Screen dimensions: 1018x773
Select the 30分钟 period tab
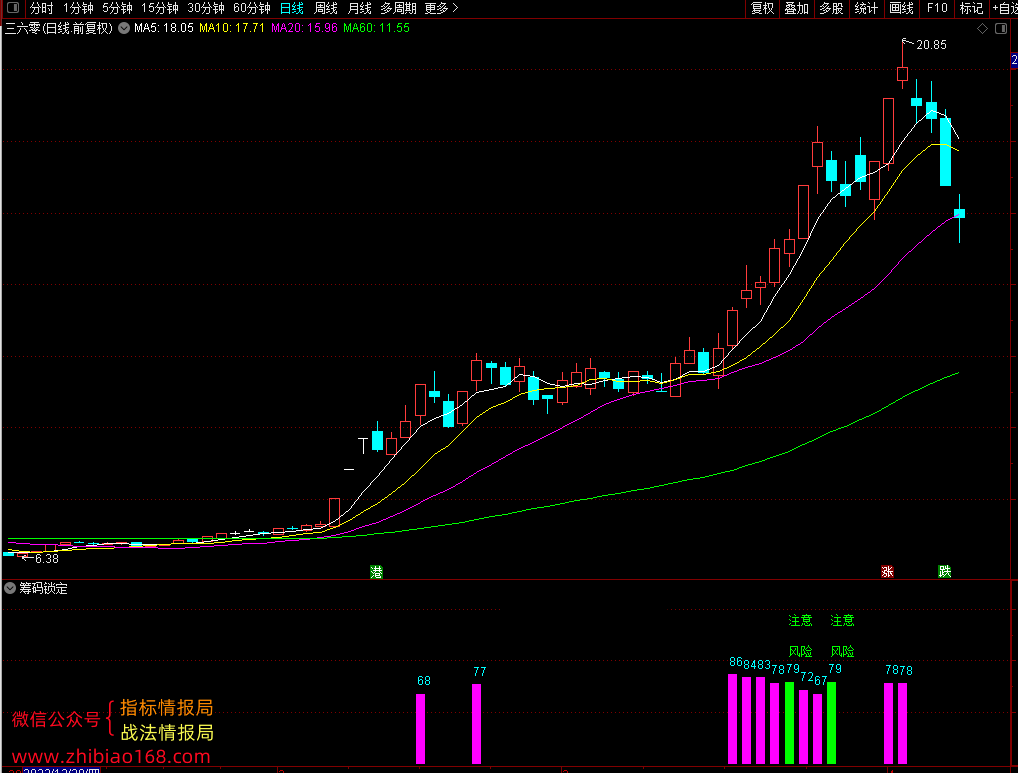(x=206, y=8)
